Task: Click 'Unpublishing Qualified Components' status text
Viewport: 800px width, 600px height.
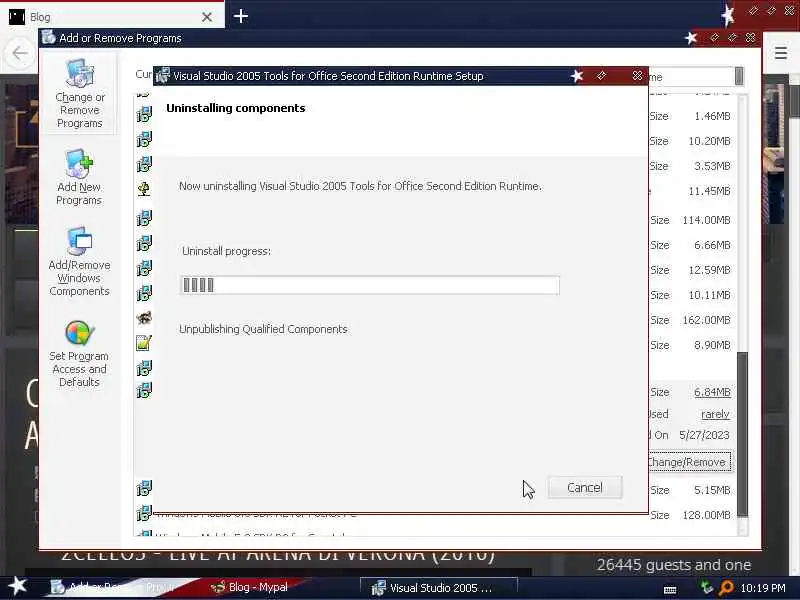Action: pos(263,329)
